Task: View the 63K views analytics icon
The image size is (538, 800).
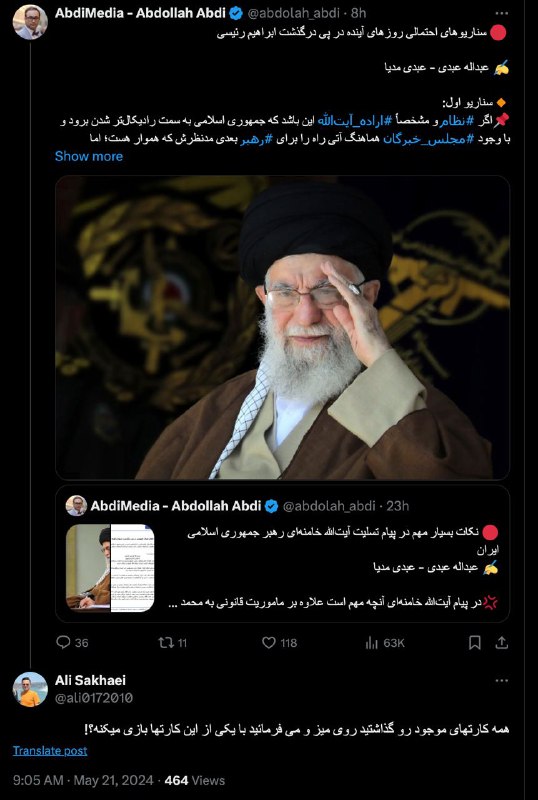Action: 372,643
